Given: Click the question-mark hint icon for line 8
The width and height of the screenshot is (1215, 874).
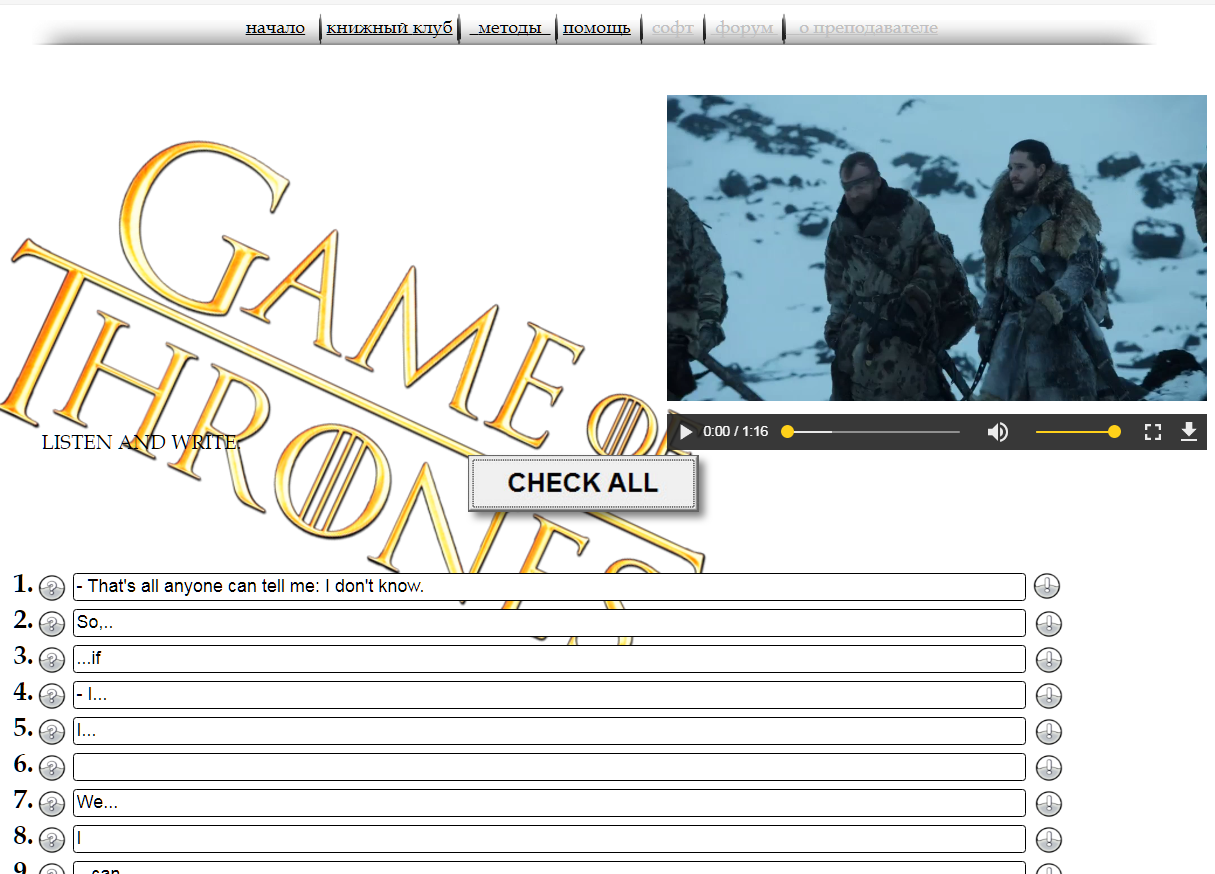Looking at the screenshot, I should point(52,840).
